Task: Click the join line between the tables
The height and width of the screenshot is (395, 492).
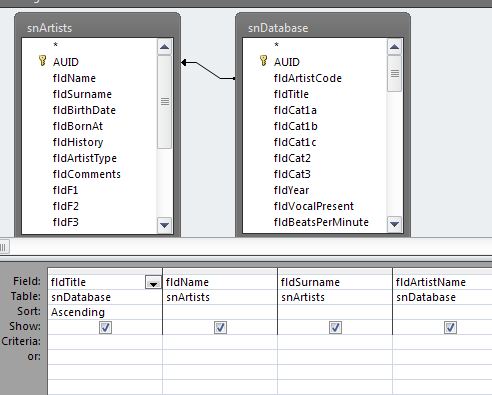Action: tap(208, 70)
